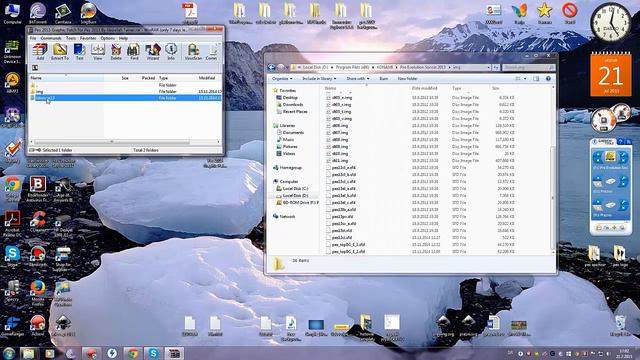Open Mozilla Firefox desktop shortcut

pyautogui.click(x=38, y=293)
